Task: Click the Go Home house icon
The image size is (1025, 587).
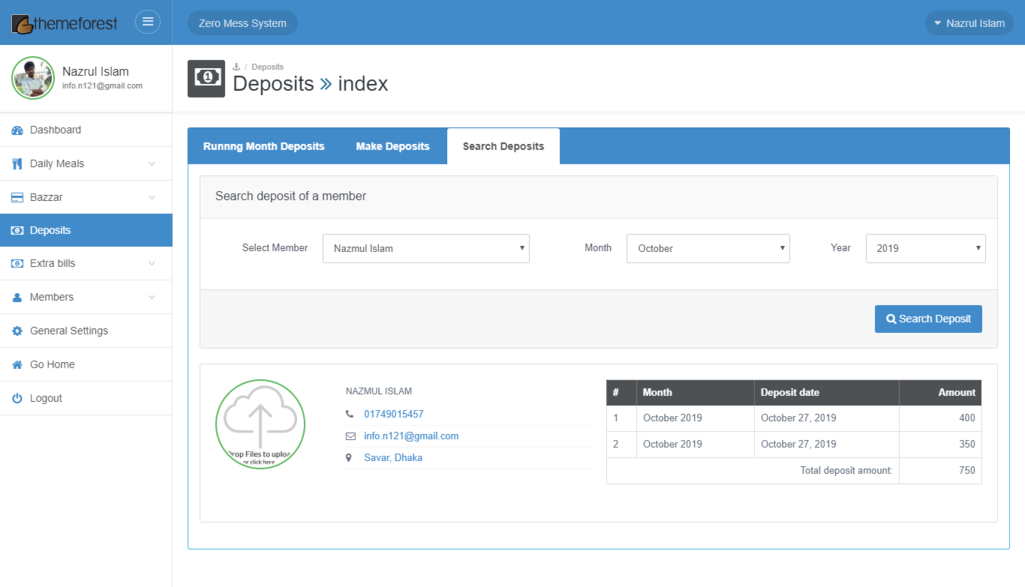Action: click(x=17, y=365)
